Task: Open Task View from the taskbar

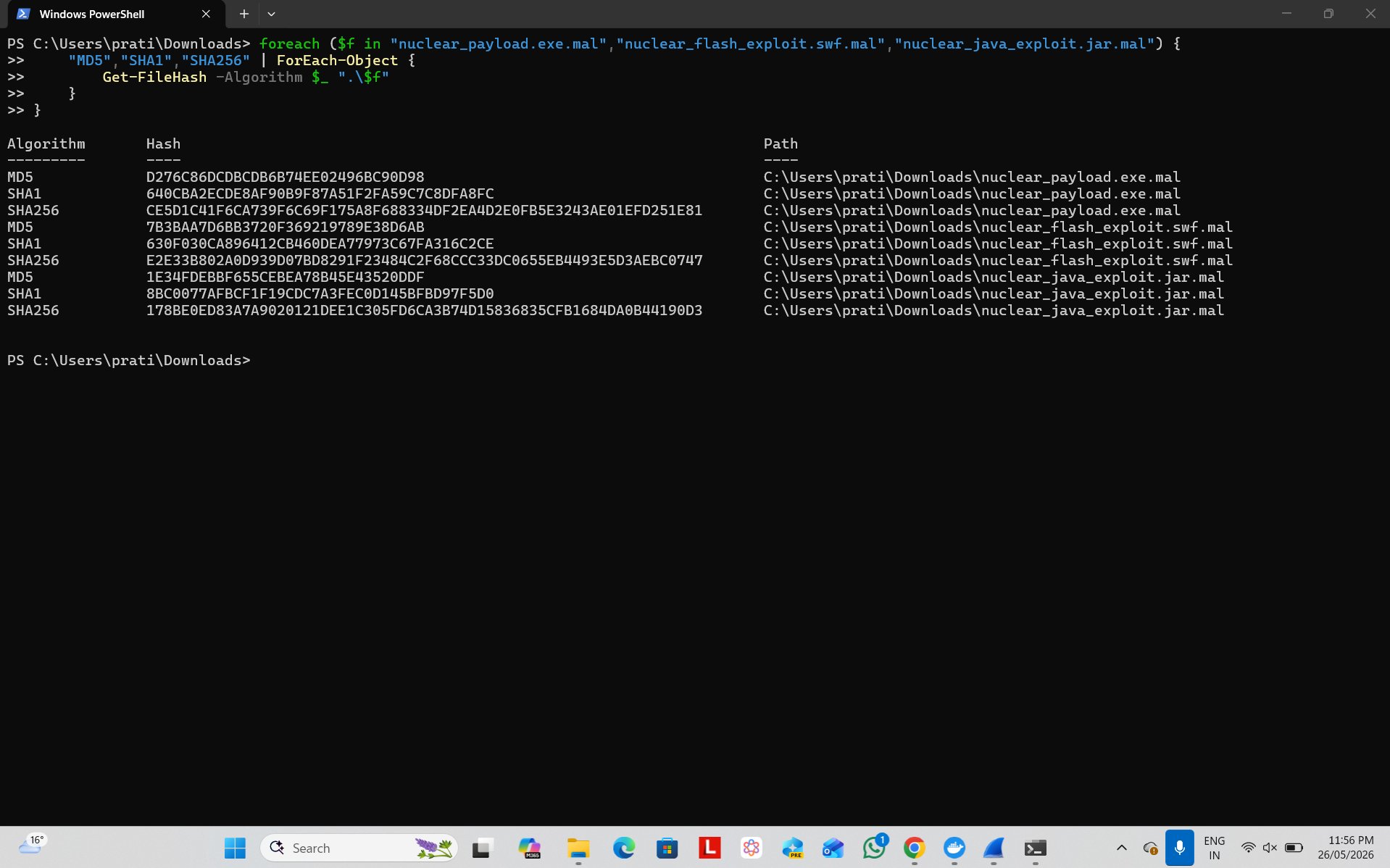Action: [x=482, y=848]
